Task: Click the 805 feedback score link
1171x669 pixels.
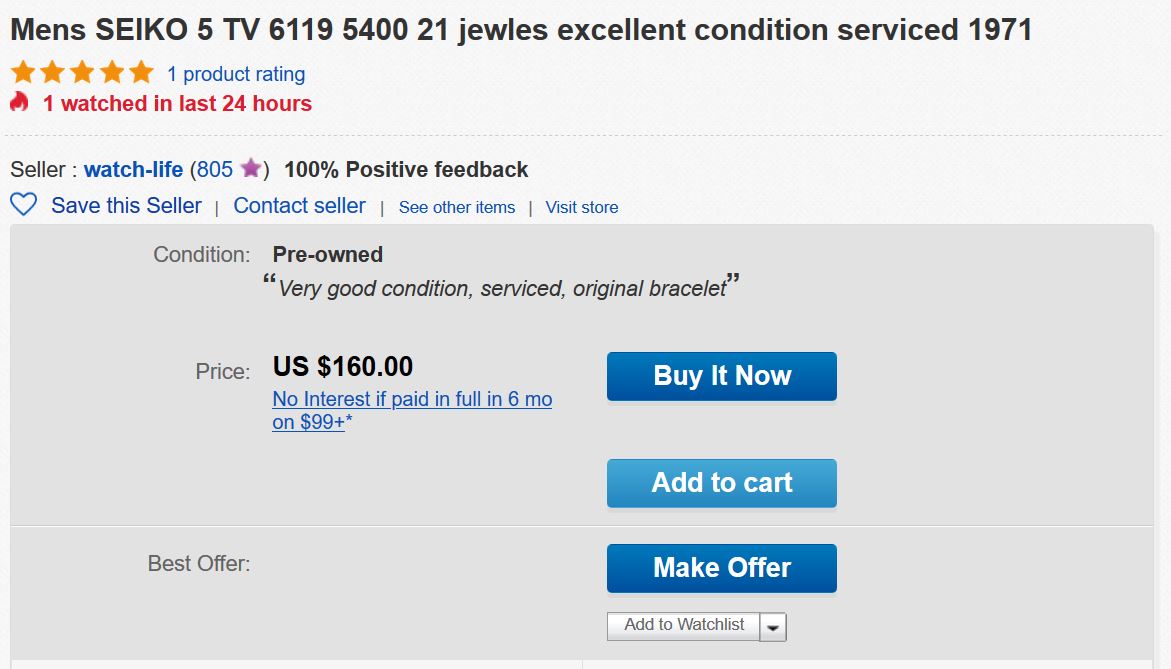Action: coord(214,170)
